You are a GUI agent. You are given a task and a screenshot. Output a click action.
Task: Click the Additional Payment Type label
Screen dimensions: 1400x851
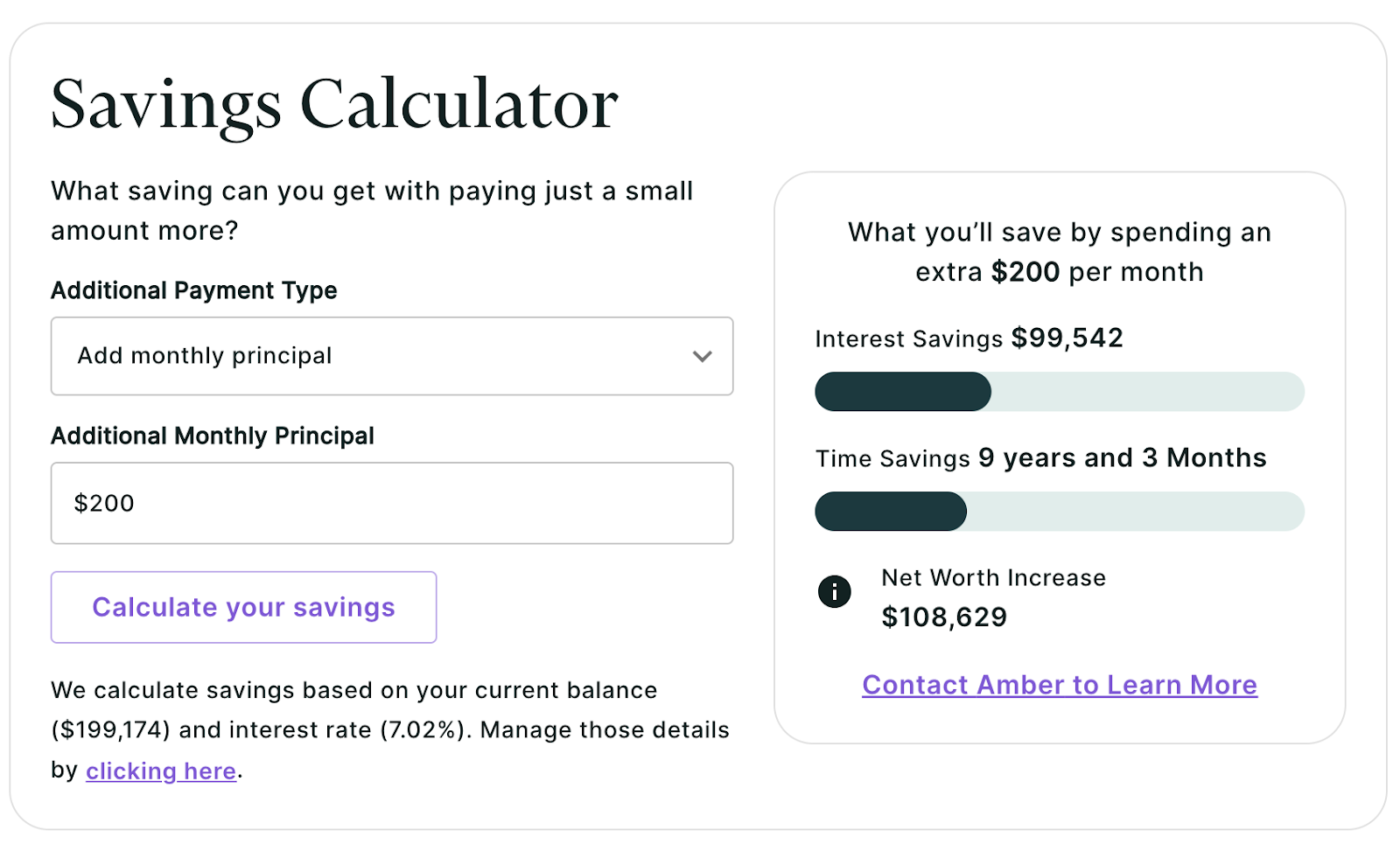pyautogui.click(x=194, y=290)
